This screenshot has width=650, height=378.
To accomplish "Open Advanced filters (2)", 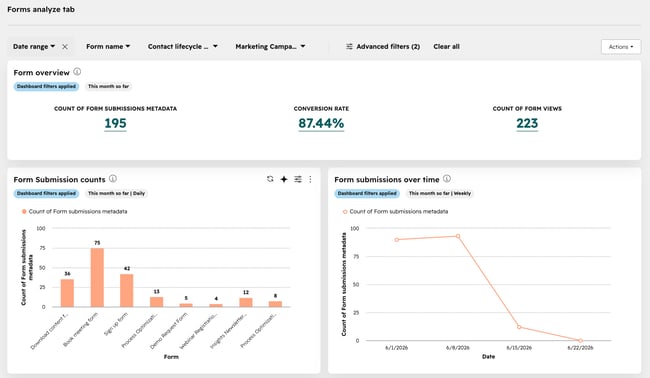I will (383, 46).
